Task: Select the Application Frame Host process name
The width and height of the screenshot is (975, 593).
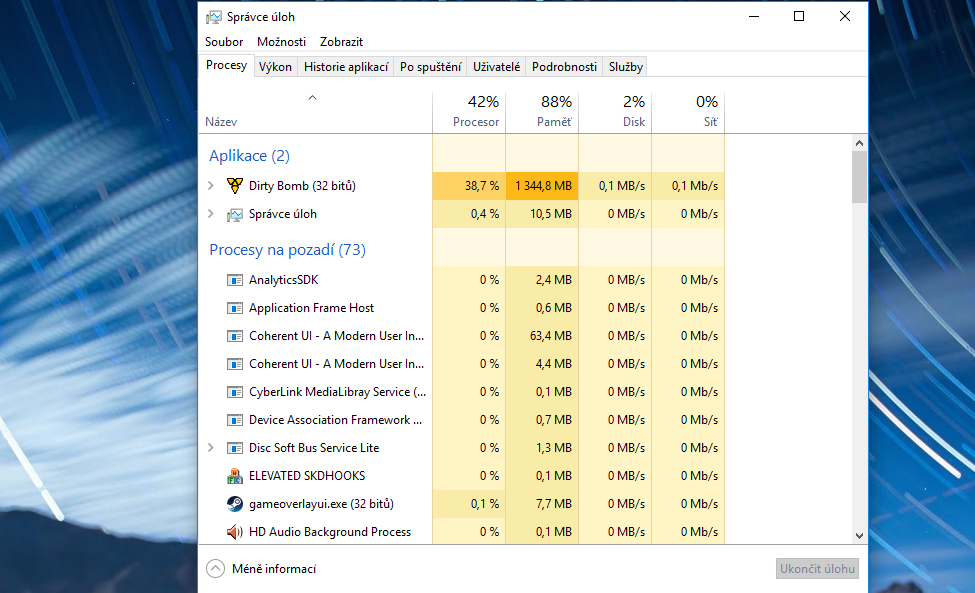Action: (x=312, y=308)
